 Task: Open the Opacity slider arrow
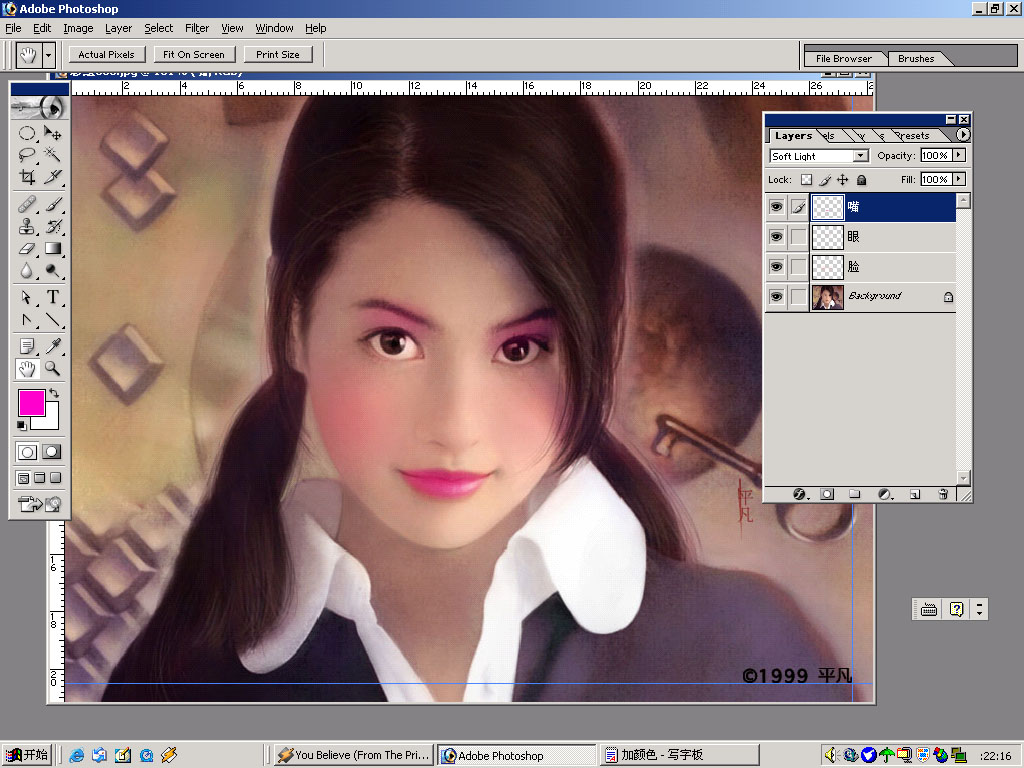(x=959, y=155)
